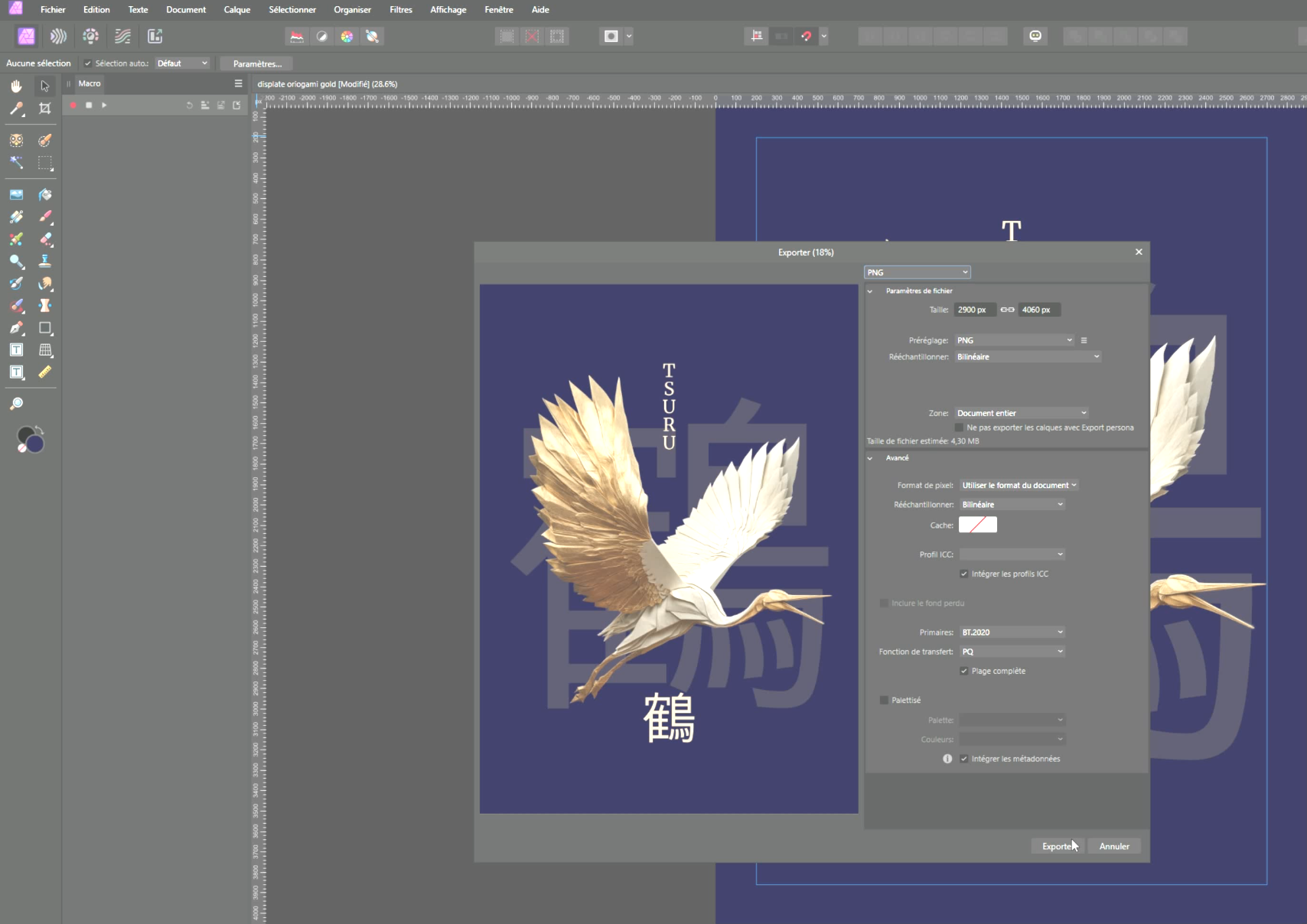The width and height of the screenshot is (1307, 924).
Task: Pick the Hand pan tool
Action: 16,86
